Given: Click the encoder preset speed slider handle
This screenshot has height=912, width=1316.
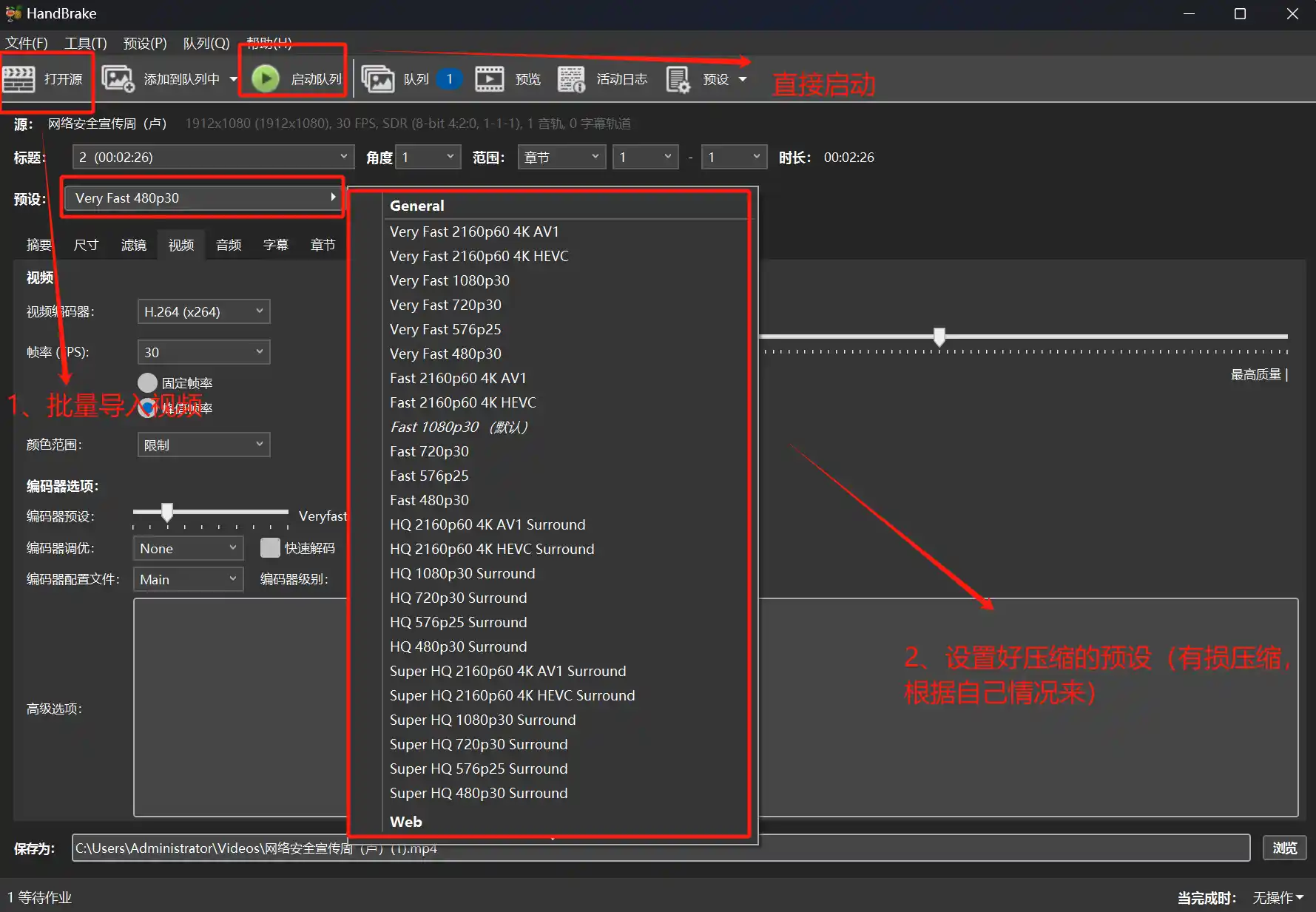Looking at the screenshot, I should coord(167,511).
